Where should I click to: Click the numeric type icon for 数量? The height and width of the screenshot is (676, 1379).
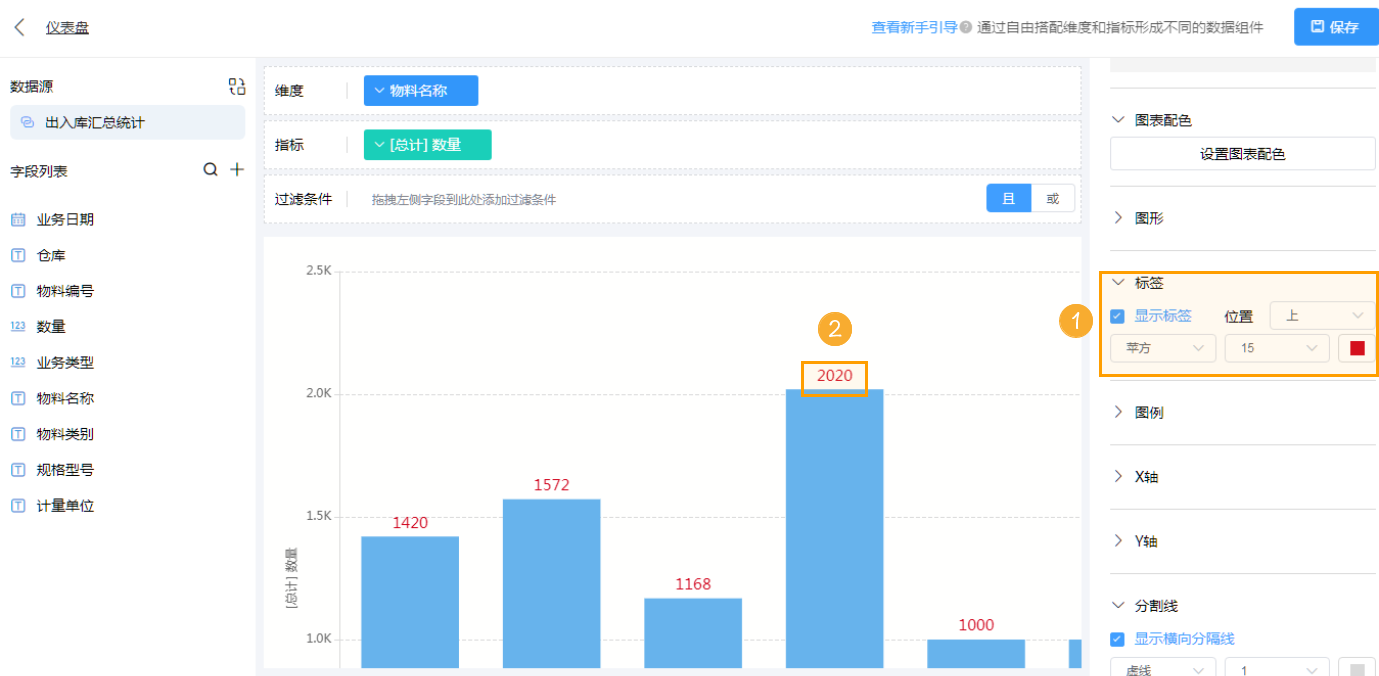pyautogui.click(x=18, y=327)
